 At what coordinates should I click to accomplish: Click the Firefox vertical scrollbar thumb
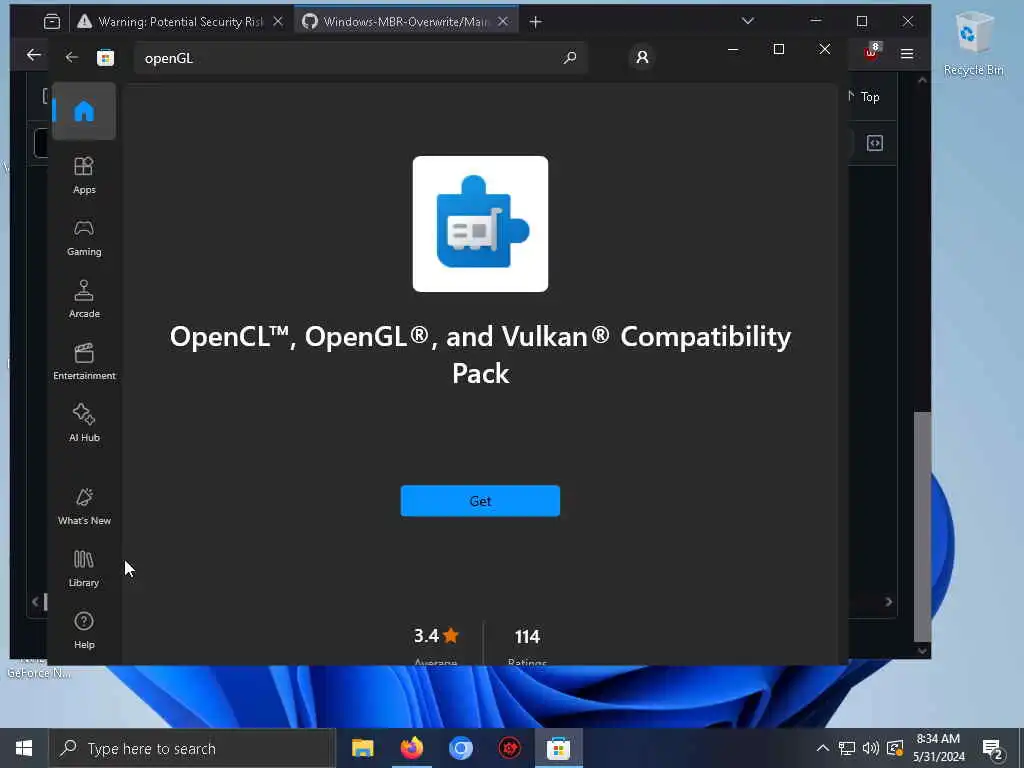(922, 526)
